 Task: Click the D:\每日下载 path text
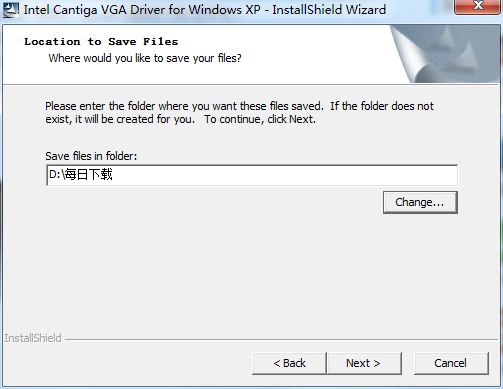coord(81,174)
